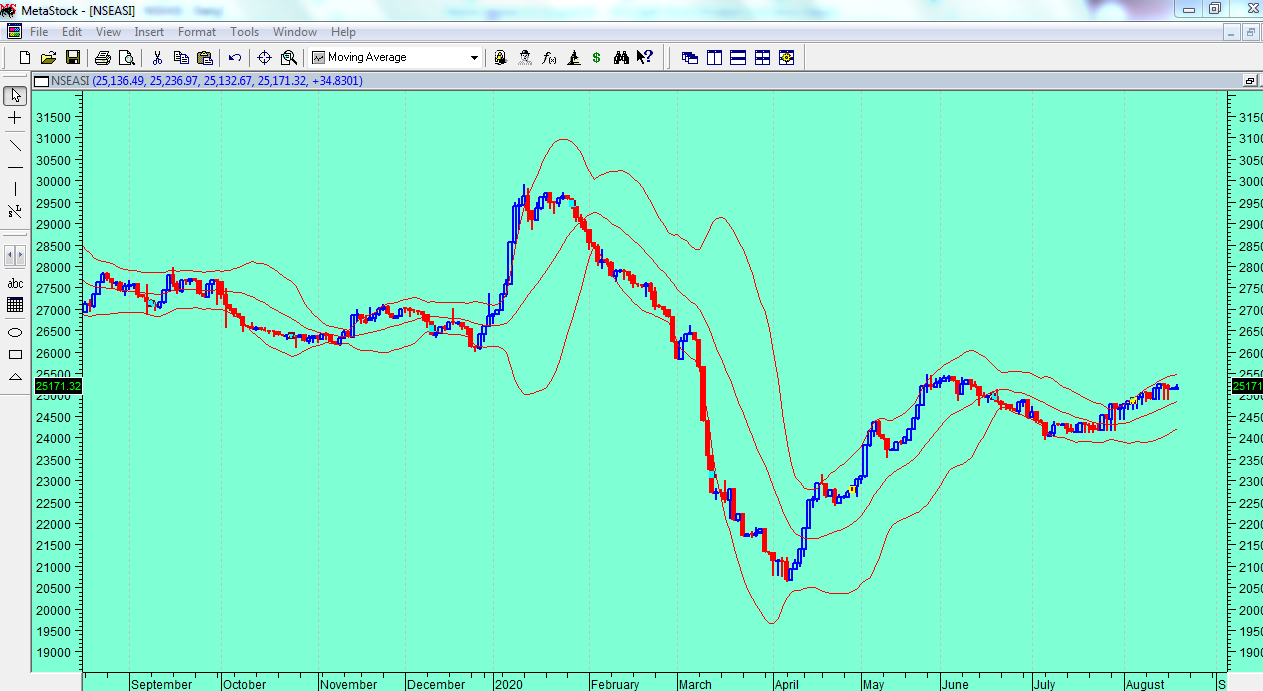Open the Window menu
The width and height of the screenshot is (1263, 691).
pos(295,32)
